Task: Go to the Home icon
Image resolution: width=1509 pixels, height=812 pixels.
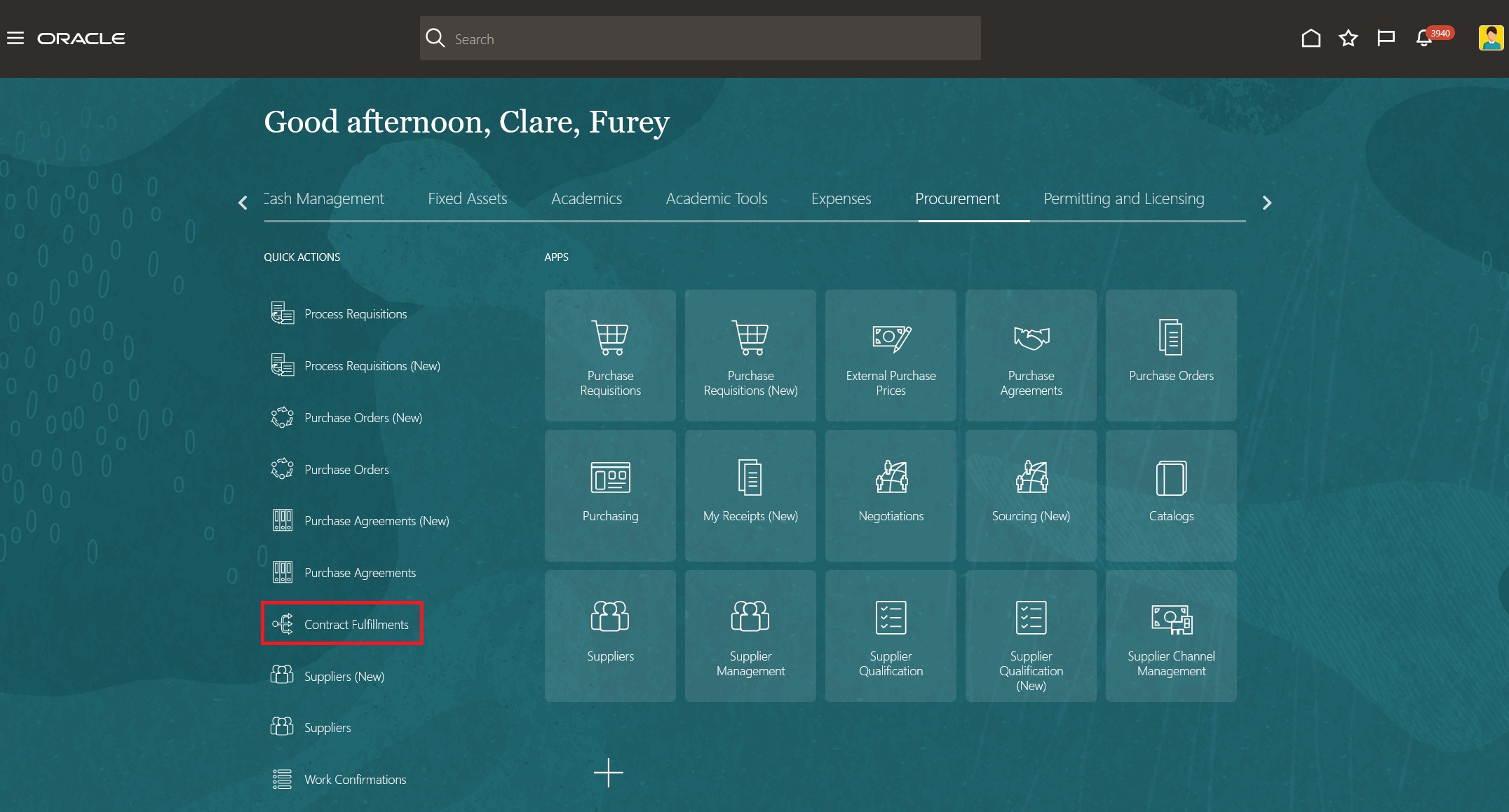Action: click(1311, 38)
